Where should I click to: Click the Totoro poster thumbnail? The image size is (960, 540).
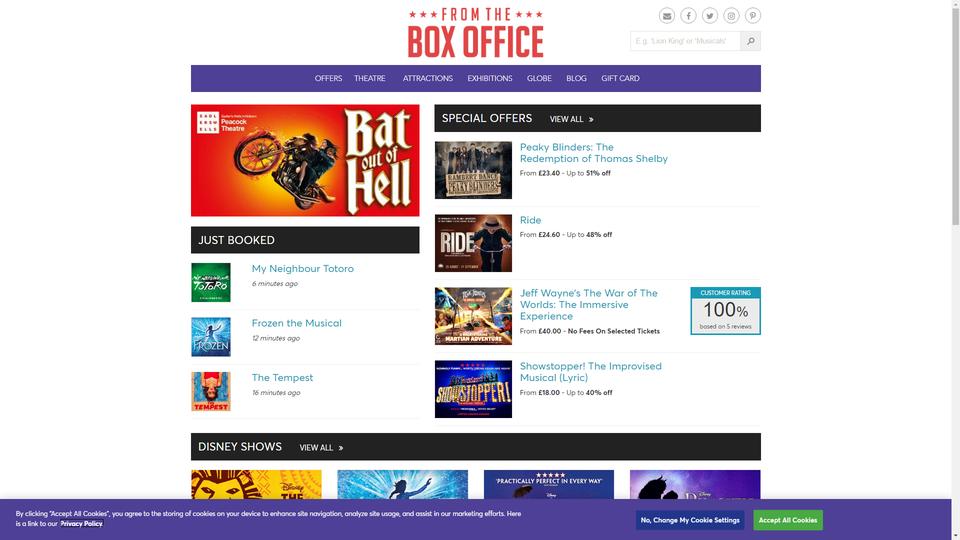coord(211,283)
